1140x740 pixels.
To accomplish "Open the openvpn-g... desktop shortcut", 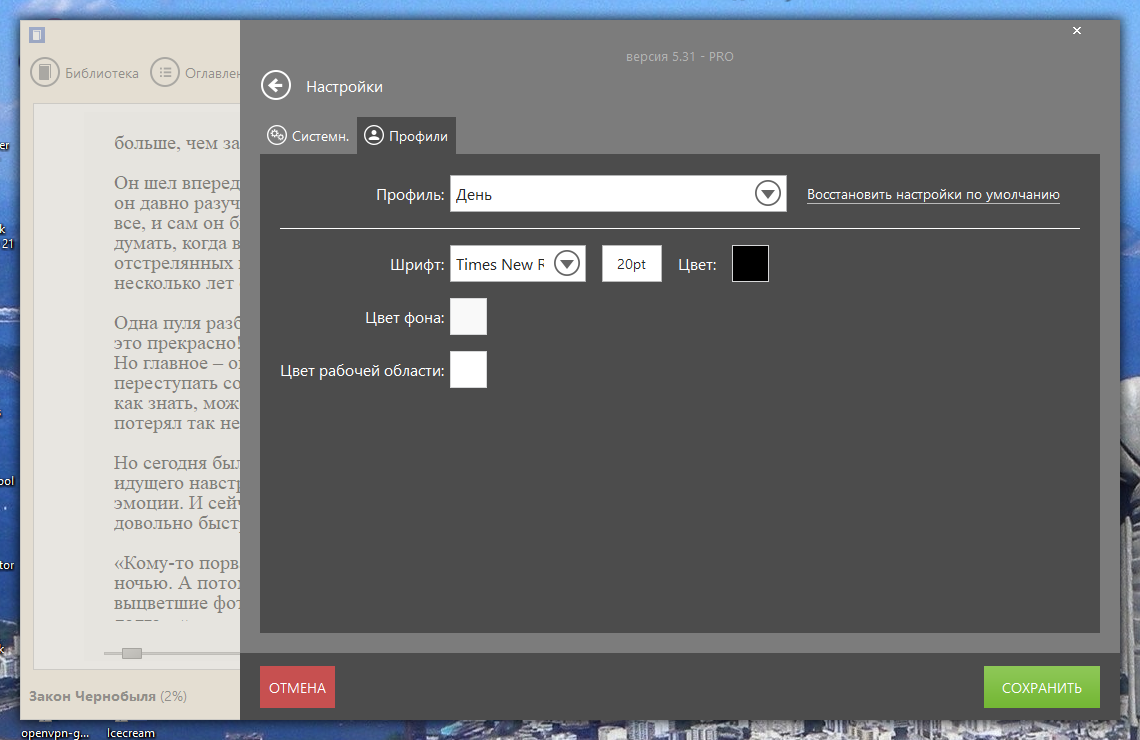I will click(55, 732).
